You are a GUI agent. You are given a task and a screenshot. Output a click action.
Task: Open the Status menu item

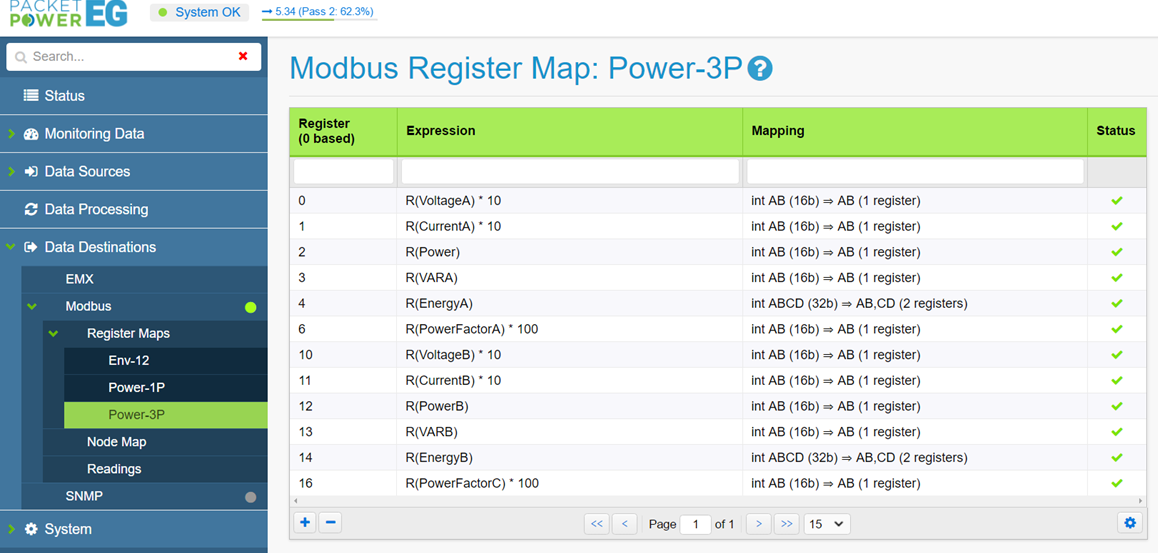64,96
